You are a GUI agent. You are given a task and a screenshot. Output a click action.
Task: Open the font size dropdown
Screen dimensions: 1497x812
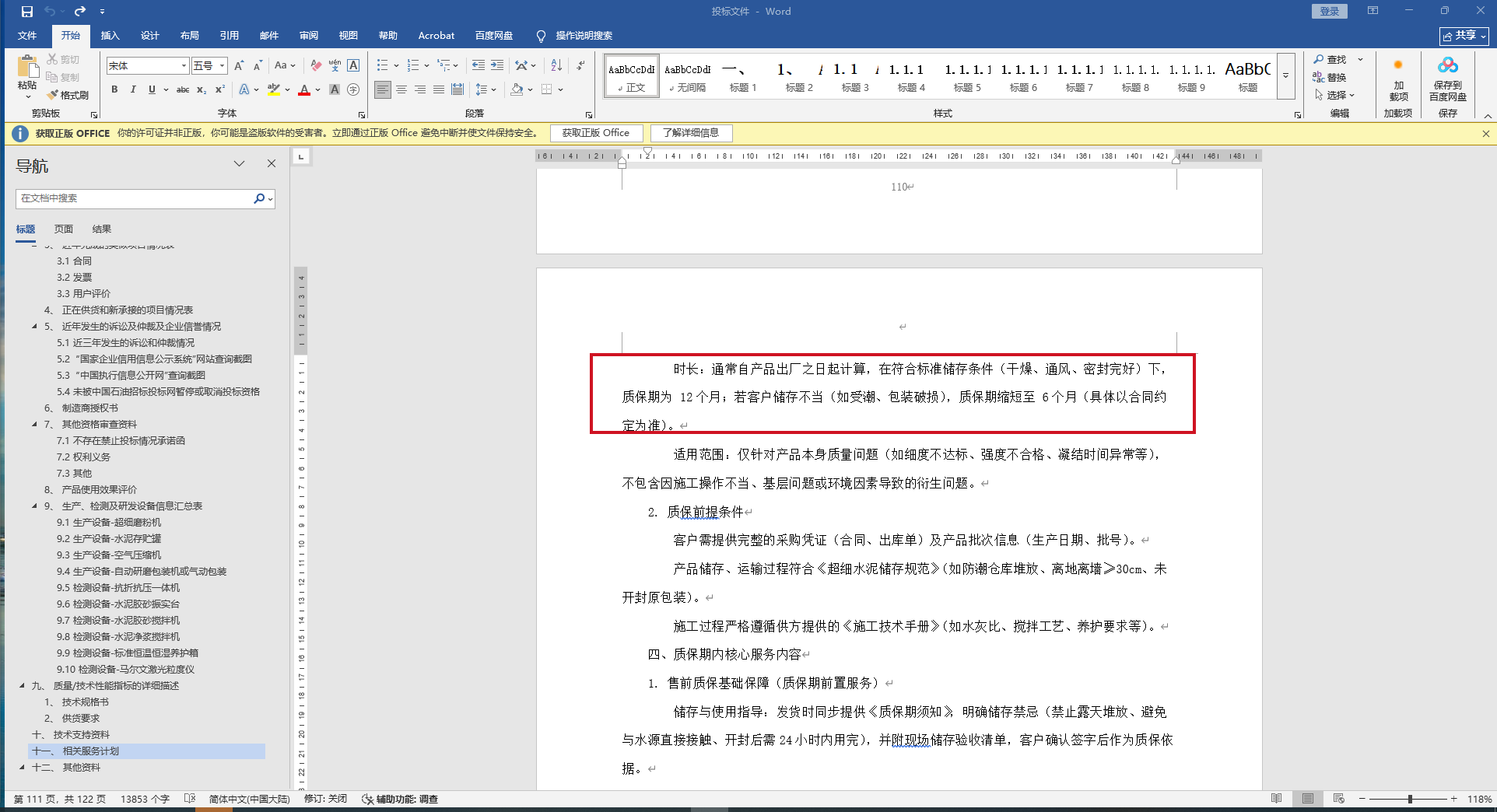coord(222,66)
